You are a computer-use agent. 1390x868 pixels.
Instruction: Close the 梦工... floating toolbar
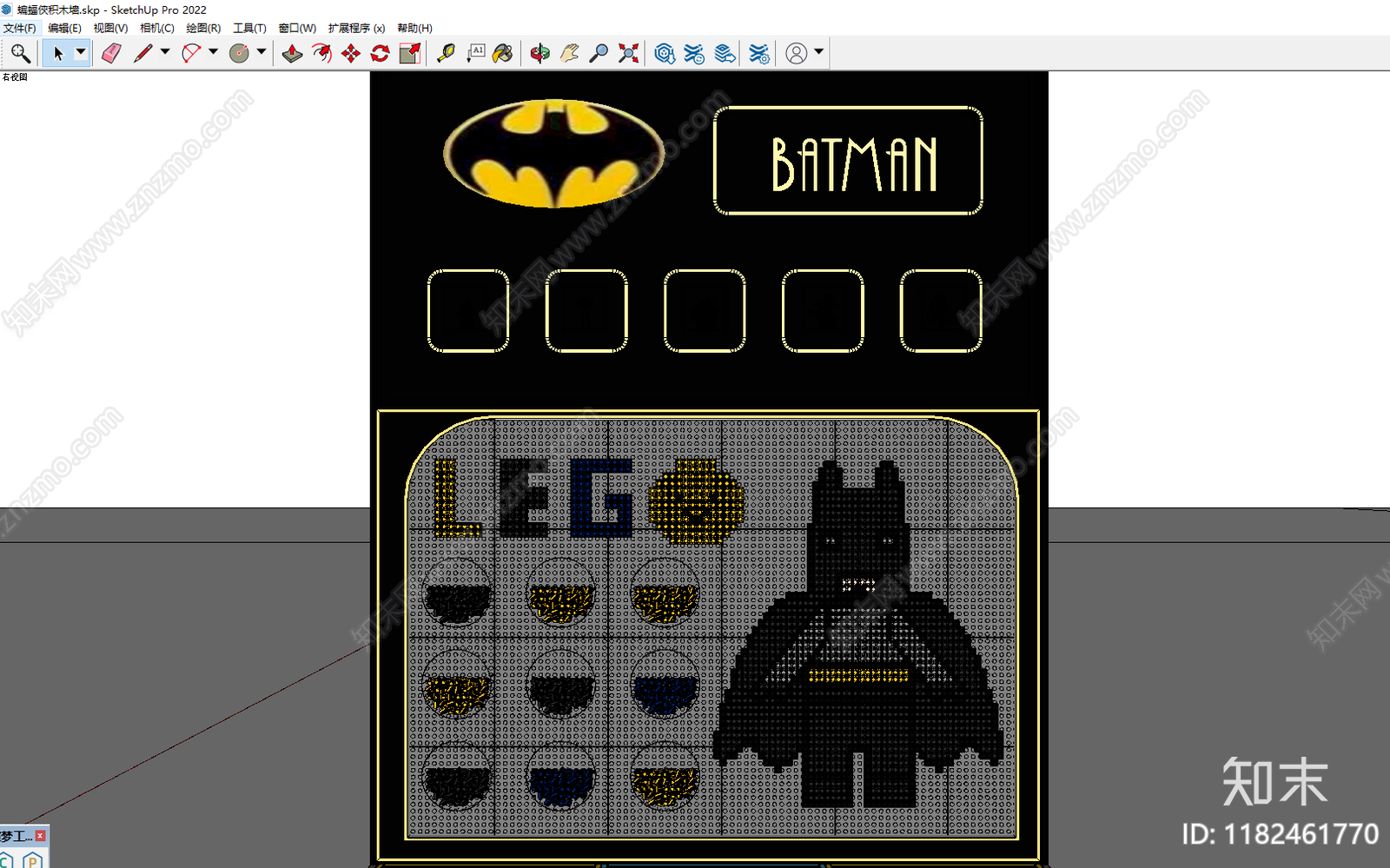[x=40, y=835]
